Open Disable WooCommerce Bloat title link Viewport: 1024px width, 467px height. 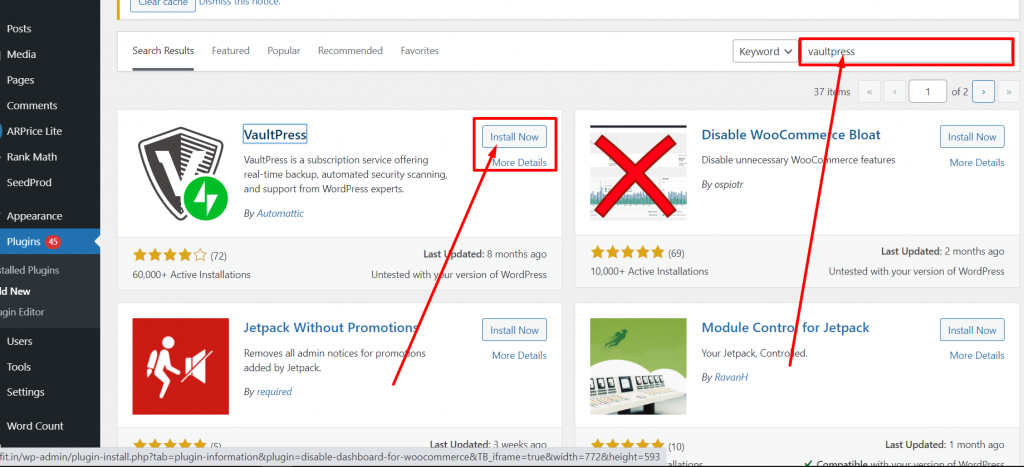(x=791, y=135)
